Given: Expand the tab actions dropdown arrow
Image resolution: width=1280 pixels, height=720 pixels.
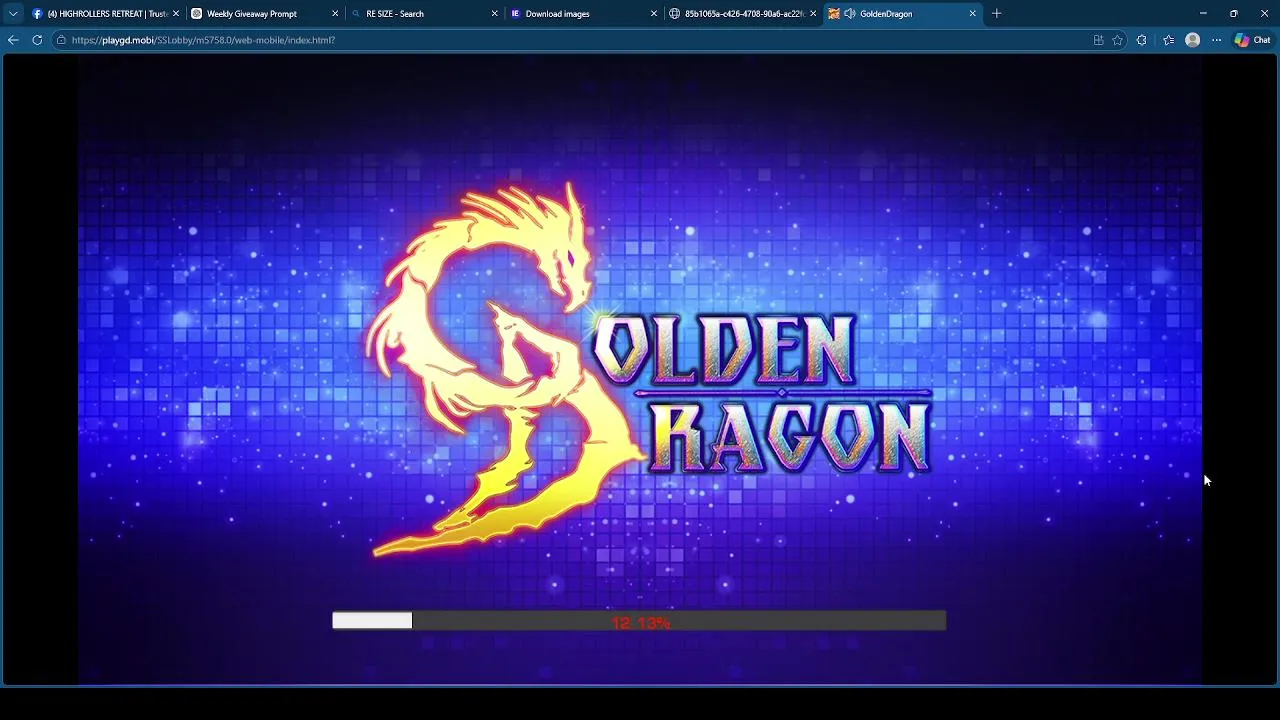Looking at the screenshot, I should point(13,14).
